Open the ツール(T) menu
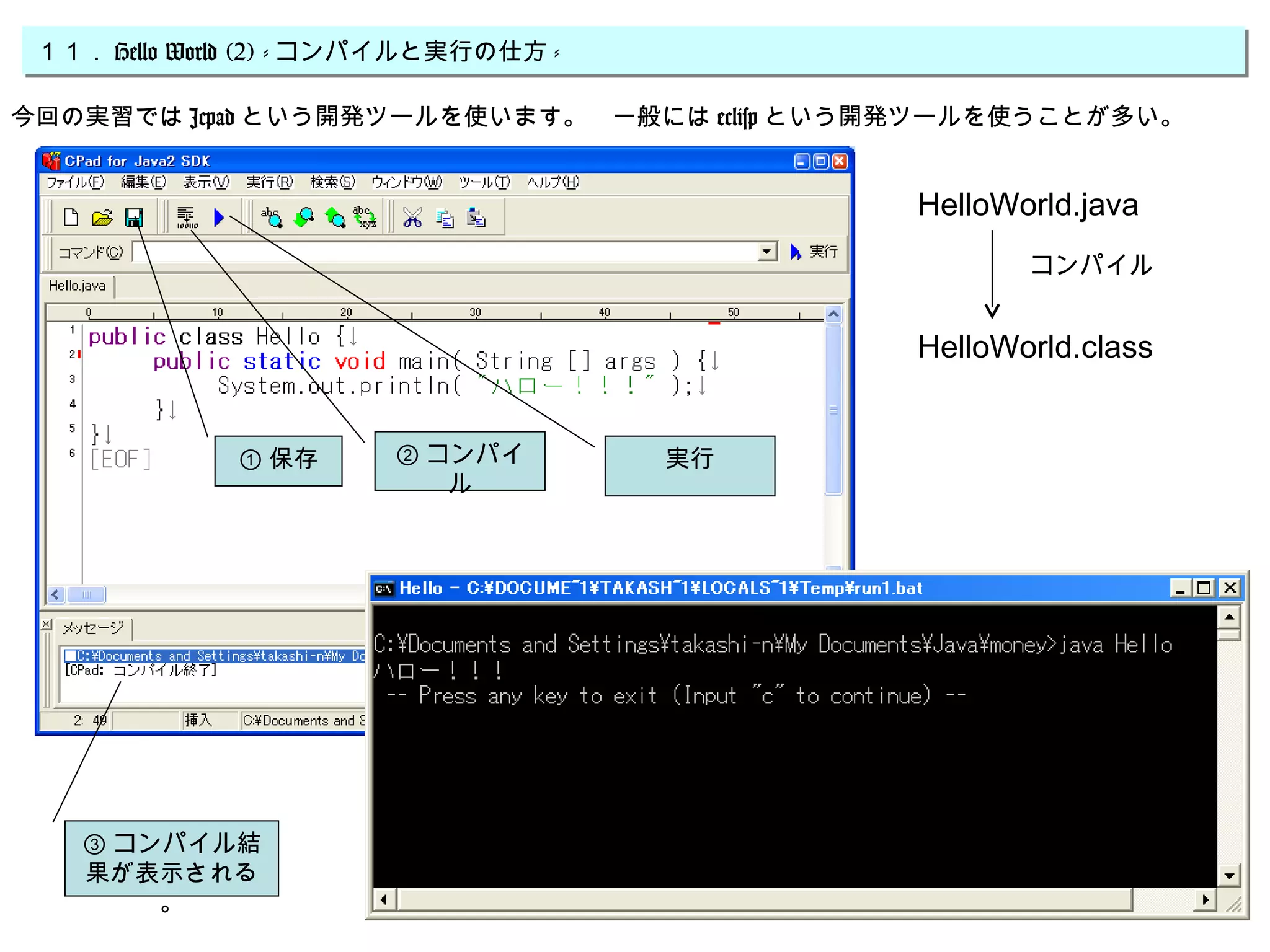Screen dimensions: 1270x952 [484, 182]
